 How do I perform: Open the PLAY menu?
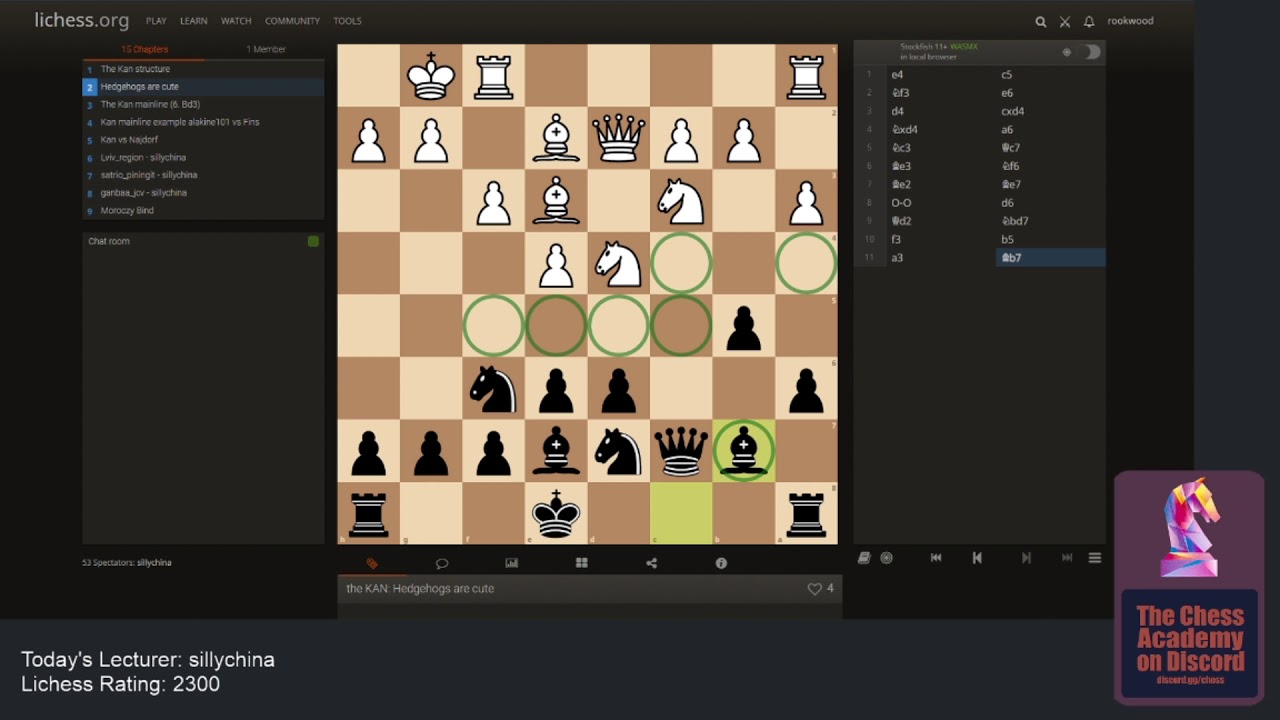click(x=156, y=21)
